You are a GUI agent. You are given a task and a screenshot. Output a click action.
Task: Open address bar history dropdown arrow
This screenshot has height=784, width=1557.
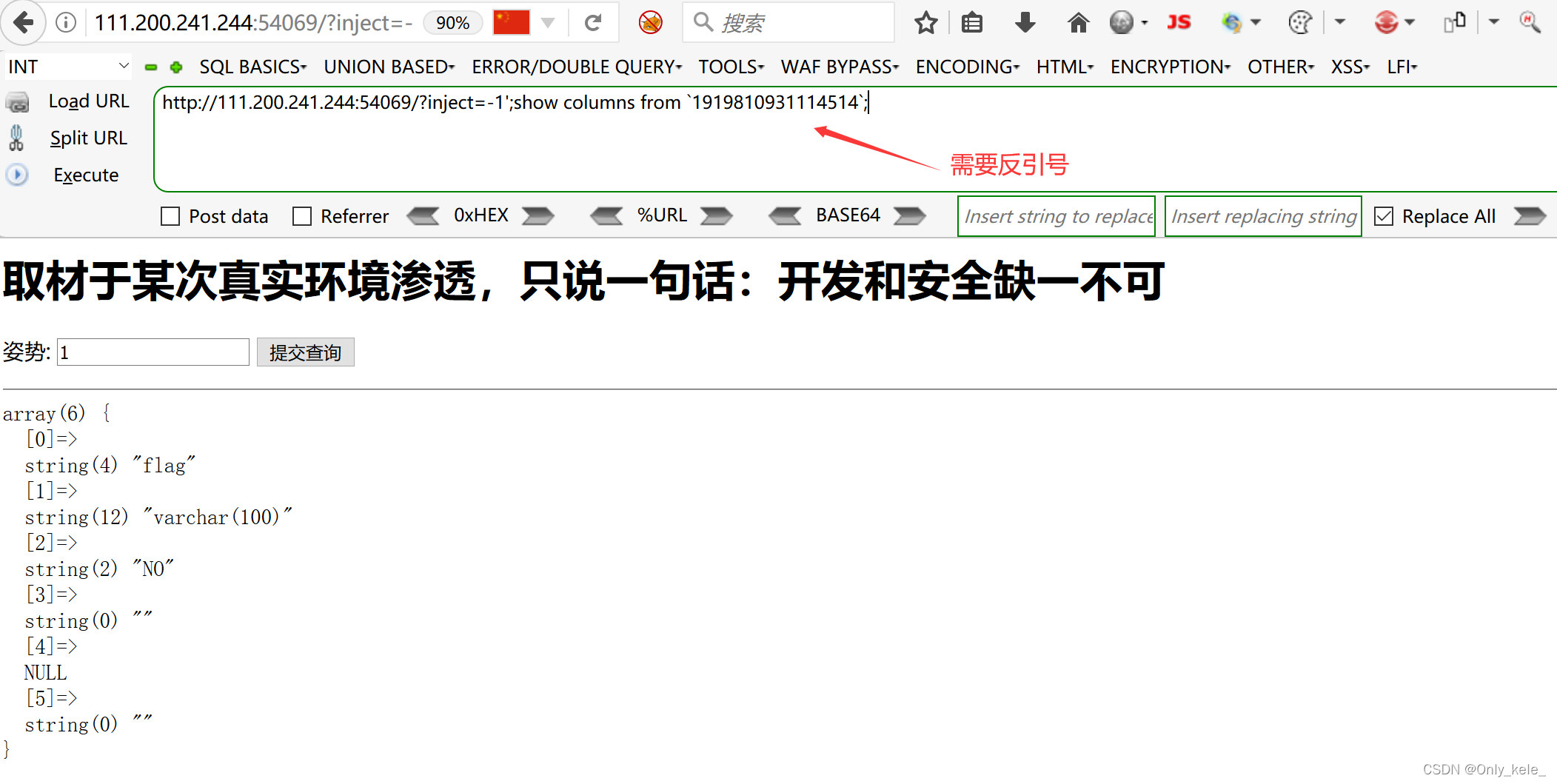tap(548, 23)
